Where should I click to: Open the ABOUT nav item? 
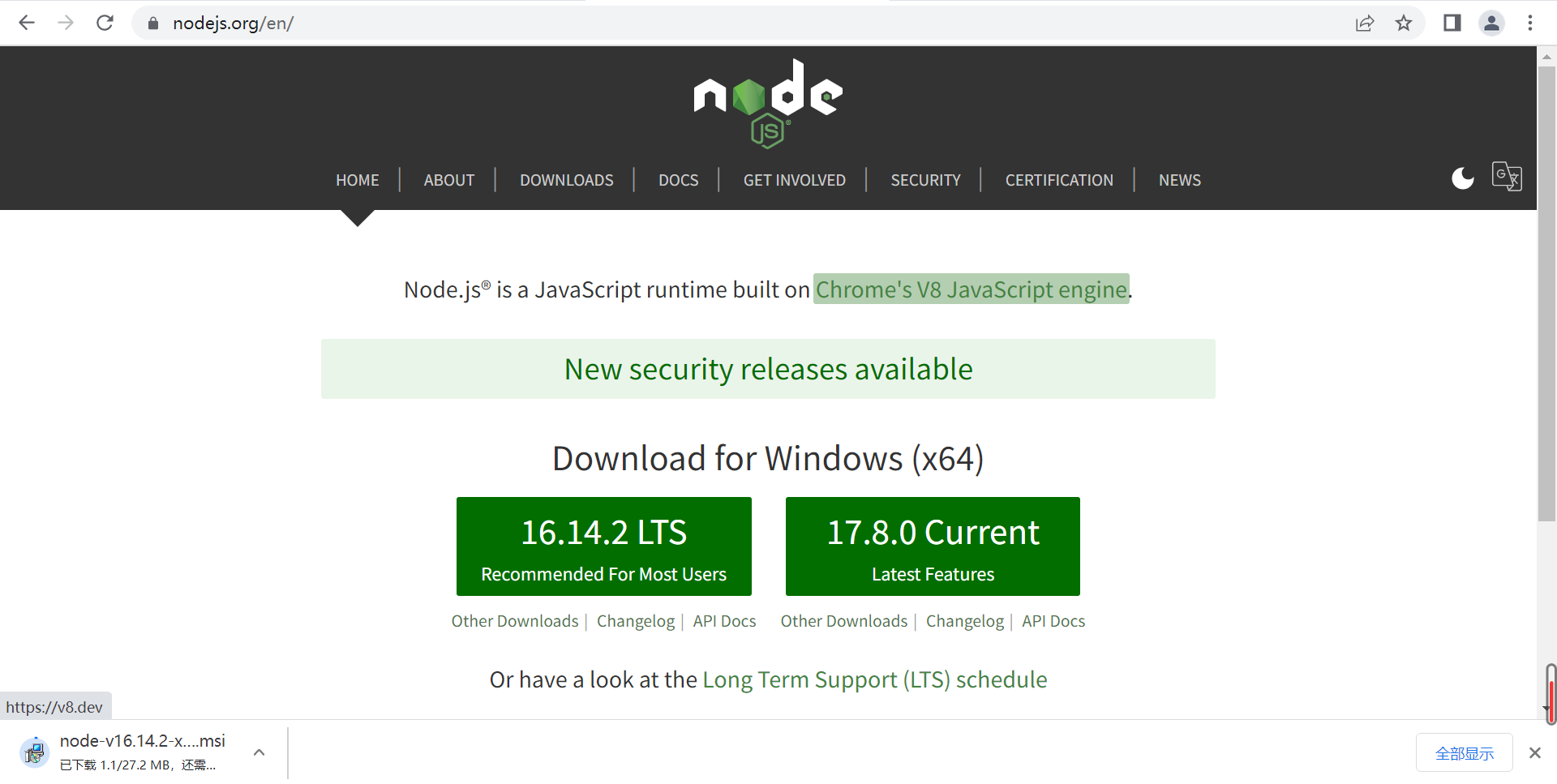coord(449,180)
